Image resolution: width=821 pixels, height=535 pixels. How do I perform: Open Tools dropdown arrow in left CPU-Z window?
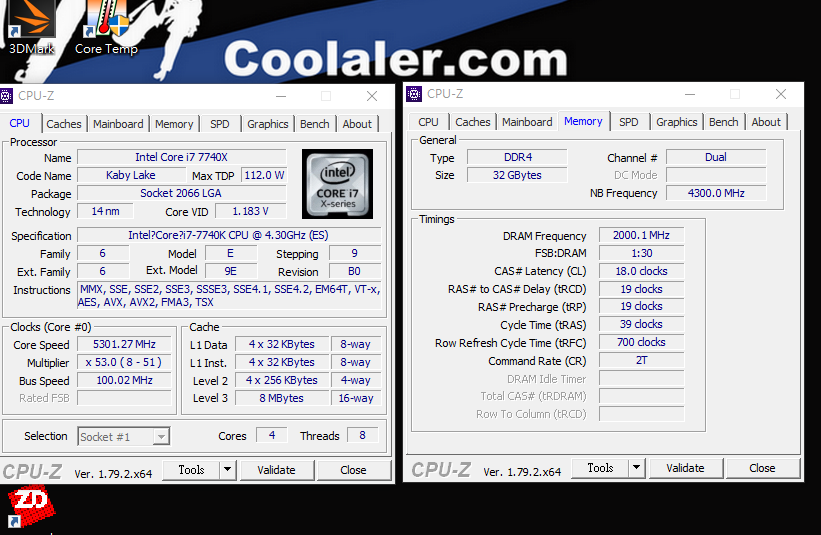[x=227, y=470]
